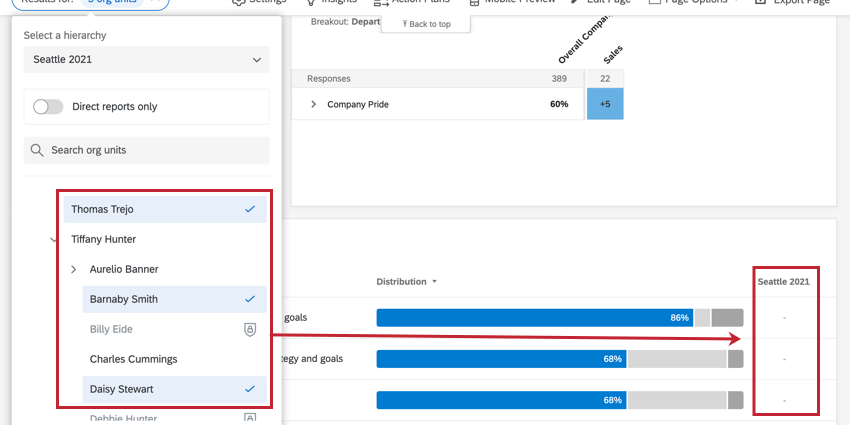The height and width of the screenshot is (425, 850).
Task: Click the Company Pride category label
Action: coord(358,104)
